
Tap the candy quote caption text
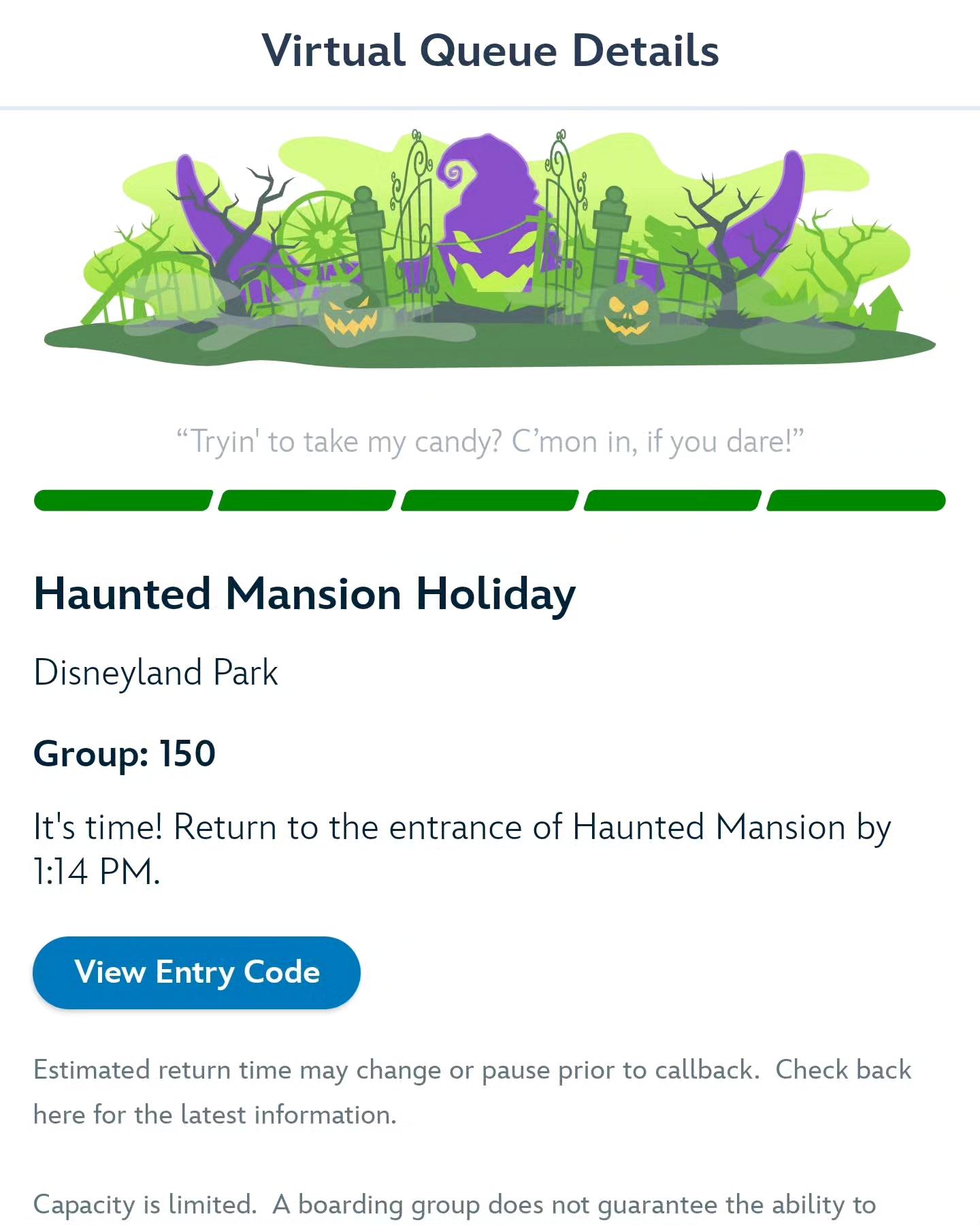490,442
